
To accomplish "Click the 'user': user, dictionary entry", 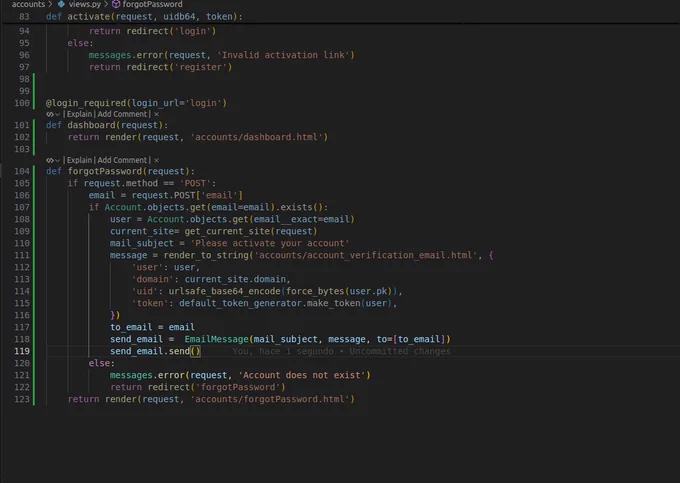I will 166,268.
